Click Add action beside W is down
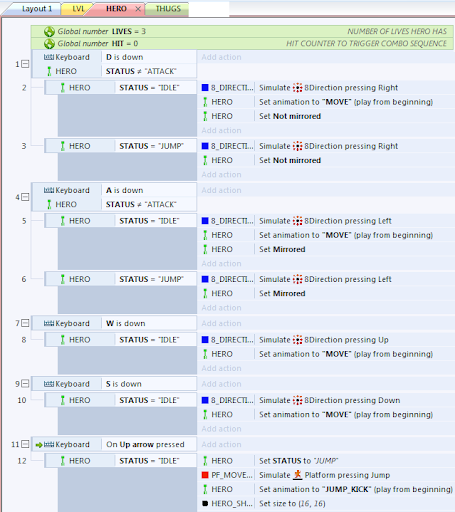The width and height of the screenshot is (455, 512). click(221, 323)
